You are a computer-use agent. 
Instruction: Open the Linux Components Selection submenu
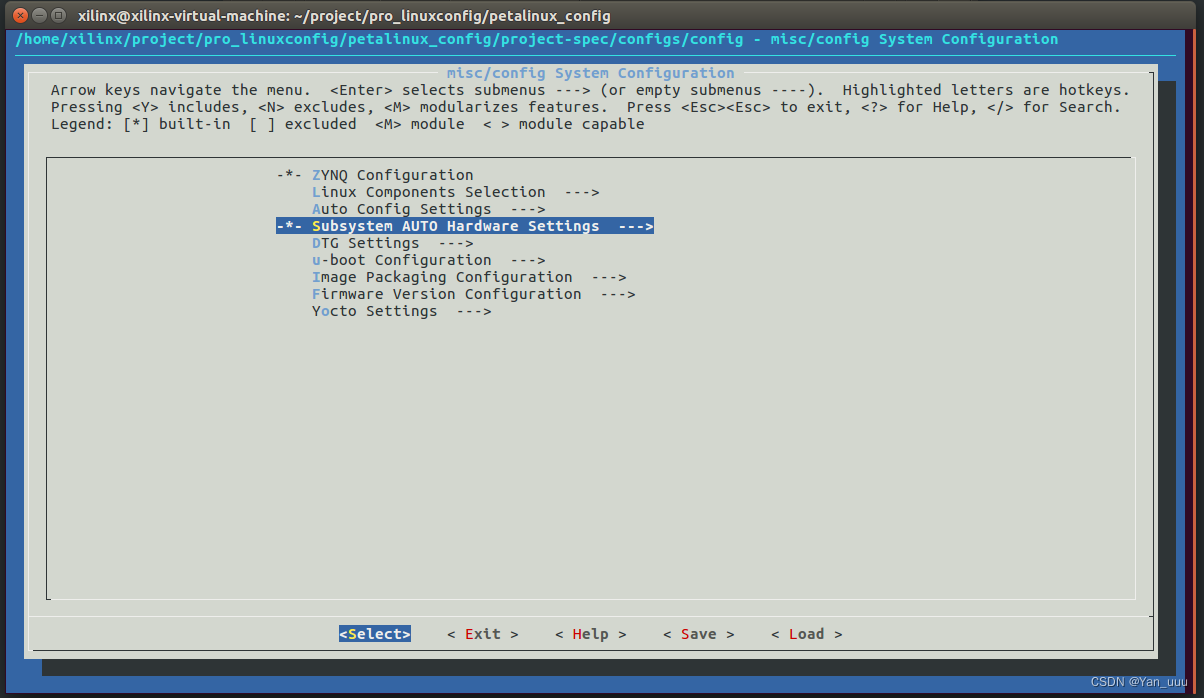click(430, 191)
